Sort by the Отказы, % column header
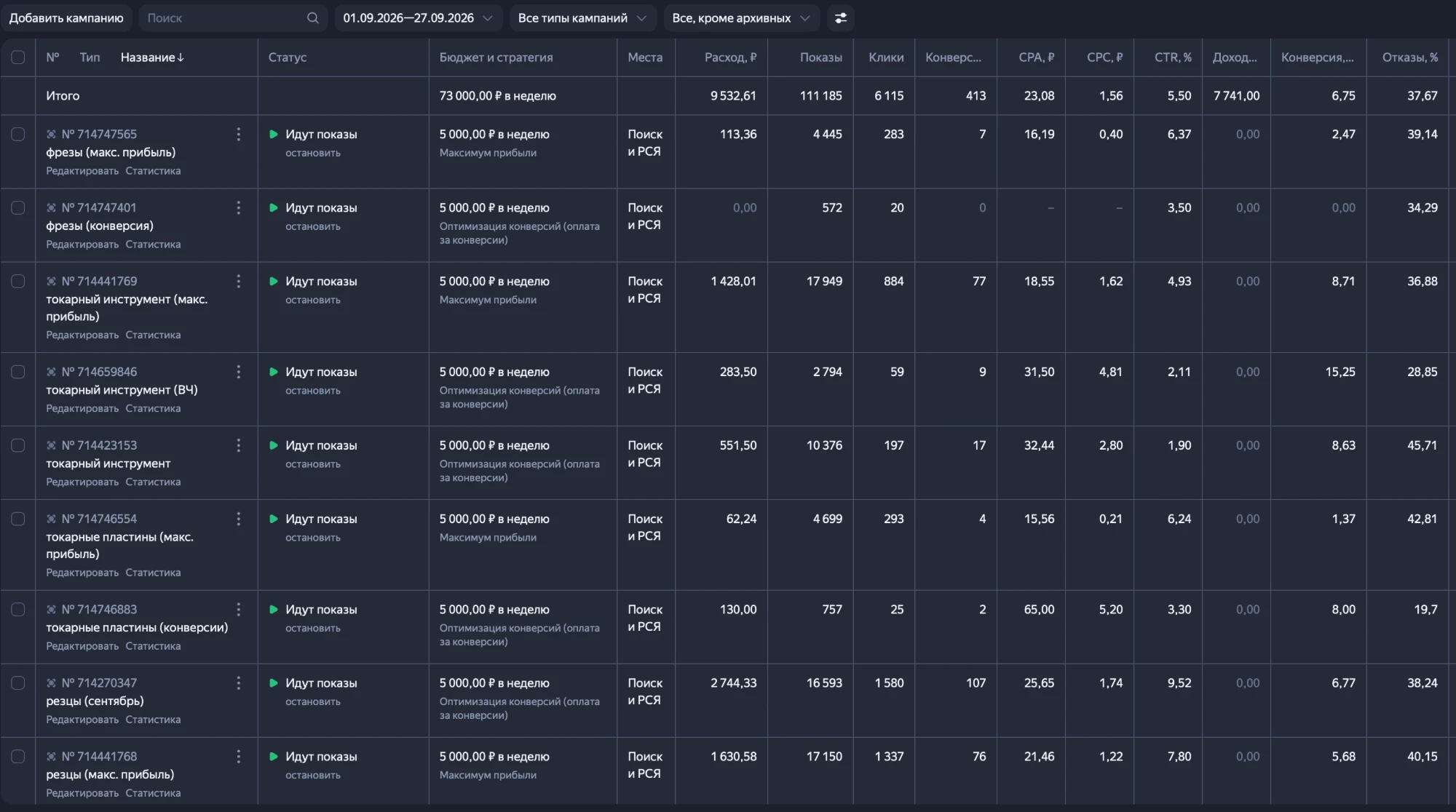This screenshot has height=812, width=1456. (x=1410, y=57)
